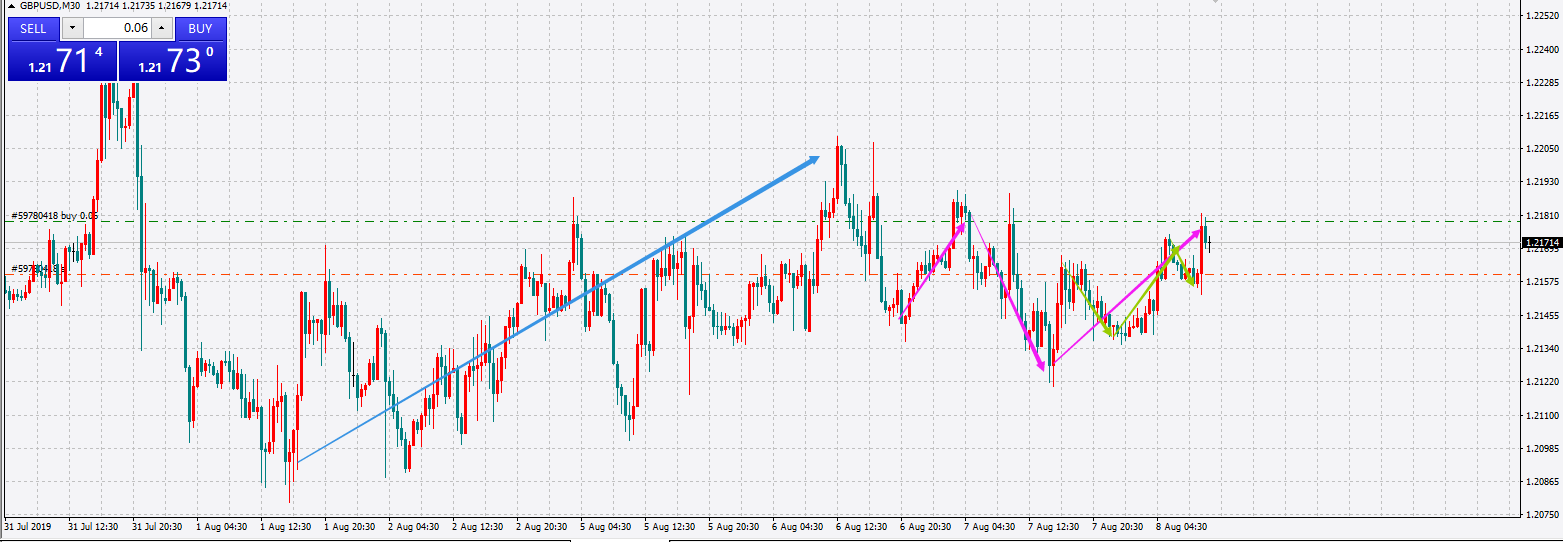This screenshot has height=542, width=1563.
Task: Click the 1.20865 price scale label
Action: [1544, 481]
